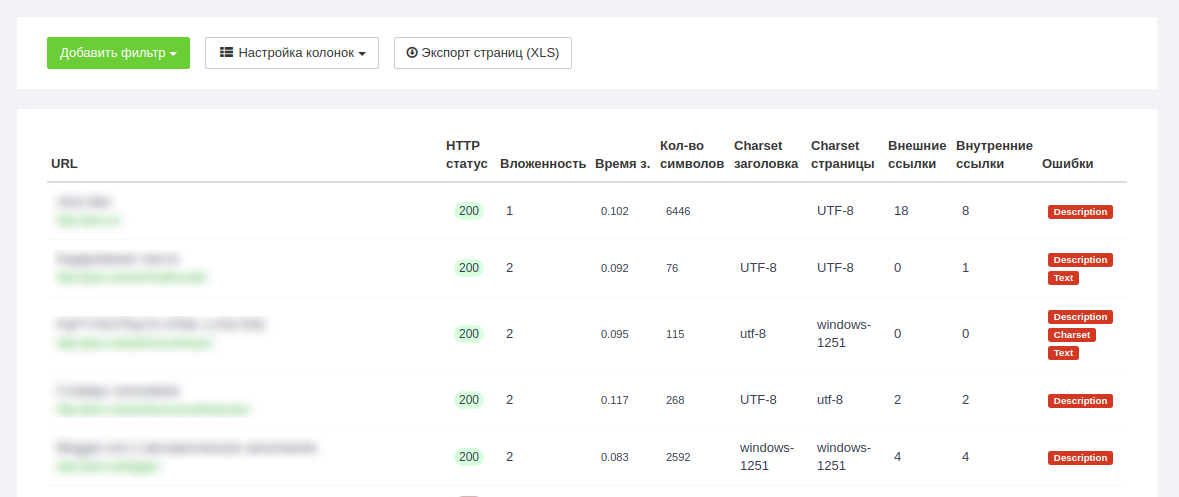Click the Кол-во символов column header
Viewport: 1179px width, 497px height.
click(x=691, y=155)
